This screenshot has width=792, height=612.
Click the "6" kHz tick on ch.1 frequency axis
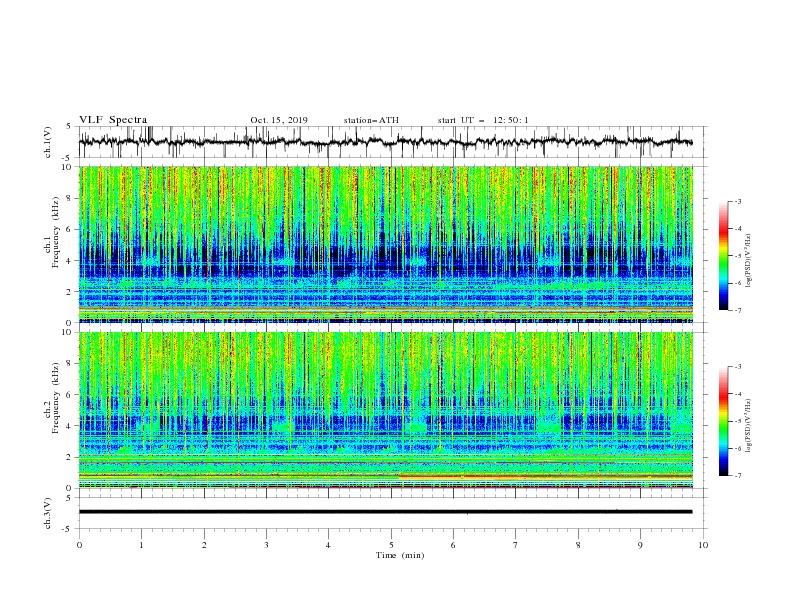pyautogui.click(x=70, y=229)
